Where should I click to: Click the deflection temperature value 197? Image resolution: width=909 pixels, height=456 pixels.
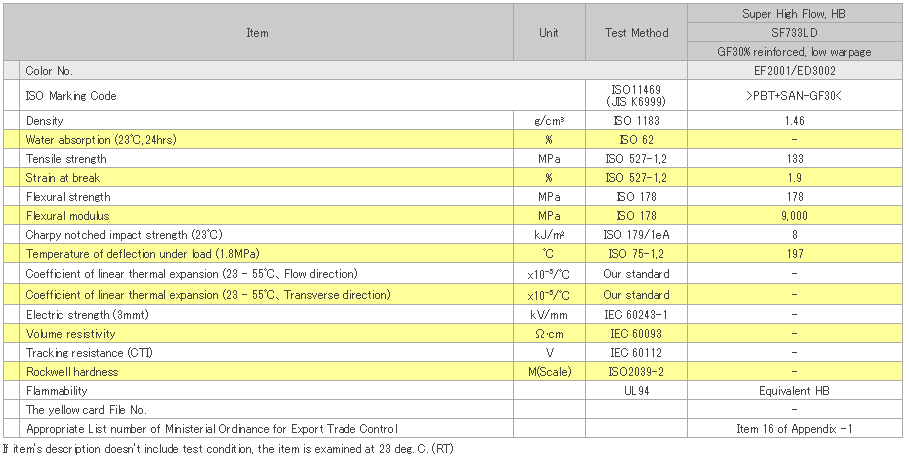tap(794, 254)
